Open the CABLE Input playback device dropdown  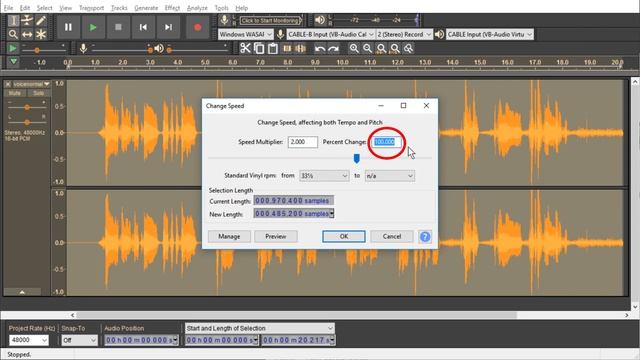tap(489, 34)
